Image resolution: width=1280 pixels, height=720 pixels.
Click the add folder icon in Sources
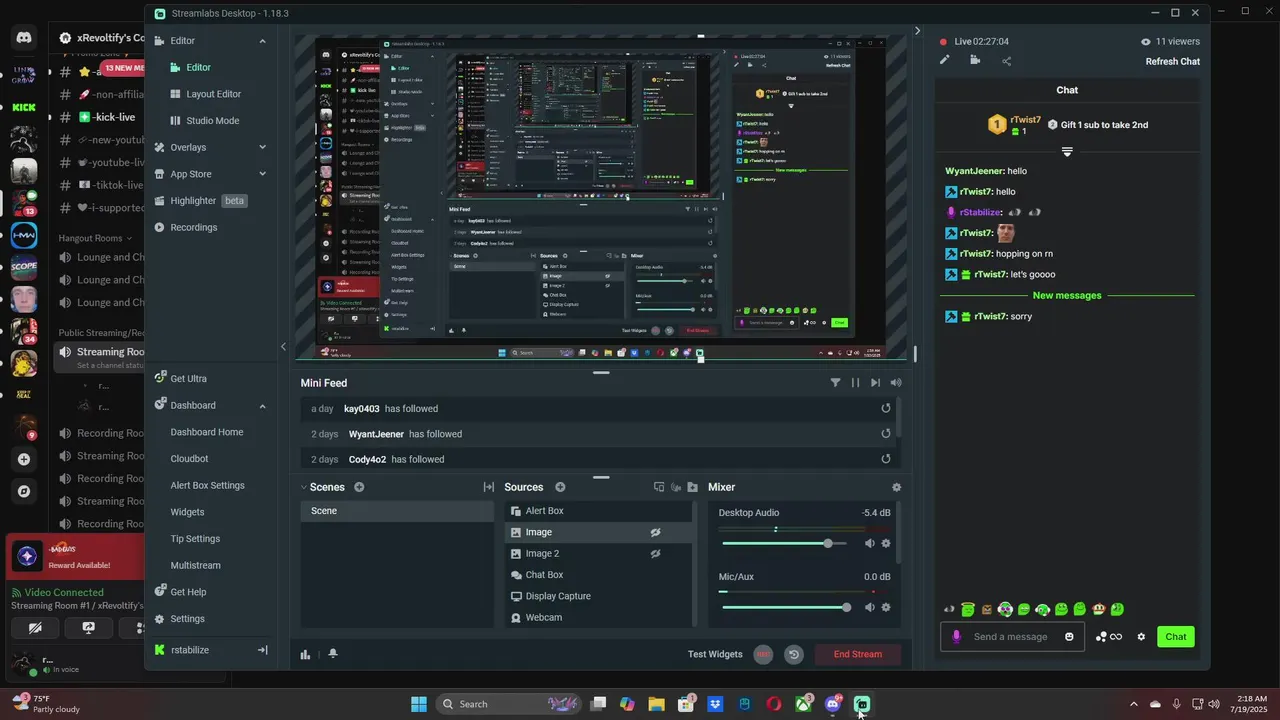[x=692, y=487]
